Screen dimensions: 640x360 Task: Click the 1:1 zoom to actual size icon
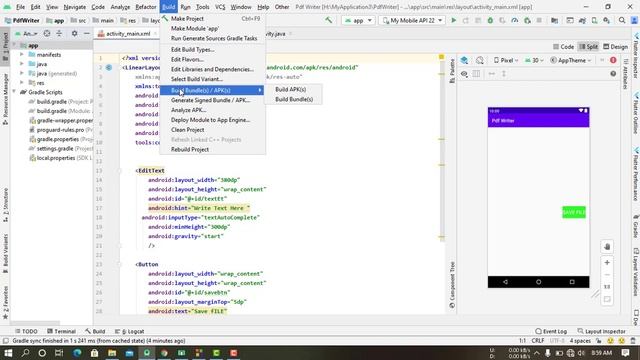(x=607, y=287)
